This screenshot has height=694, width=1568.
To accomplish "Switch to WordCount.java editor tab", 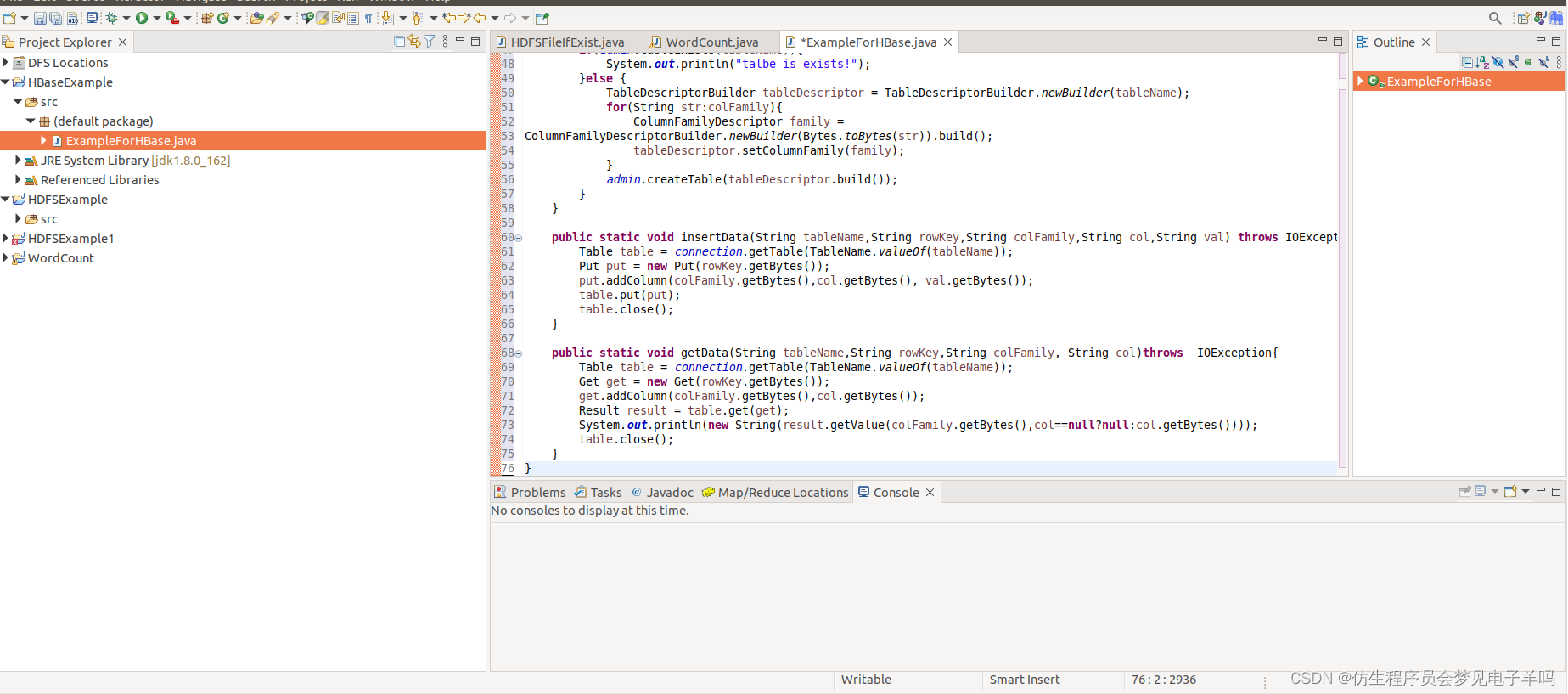I will pos(704,42).
